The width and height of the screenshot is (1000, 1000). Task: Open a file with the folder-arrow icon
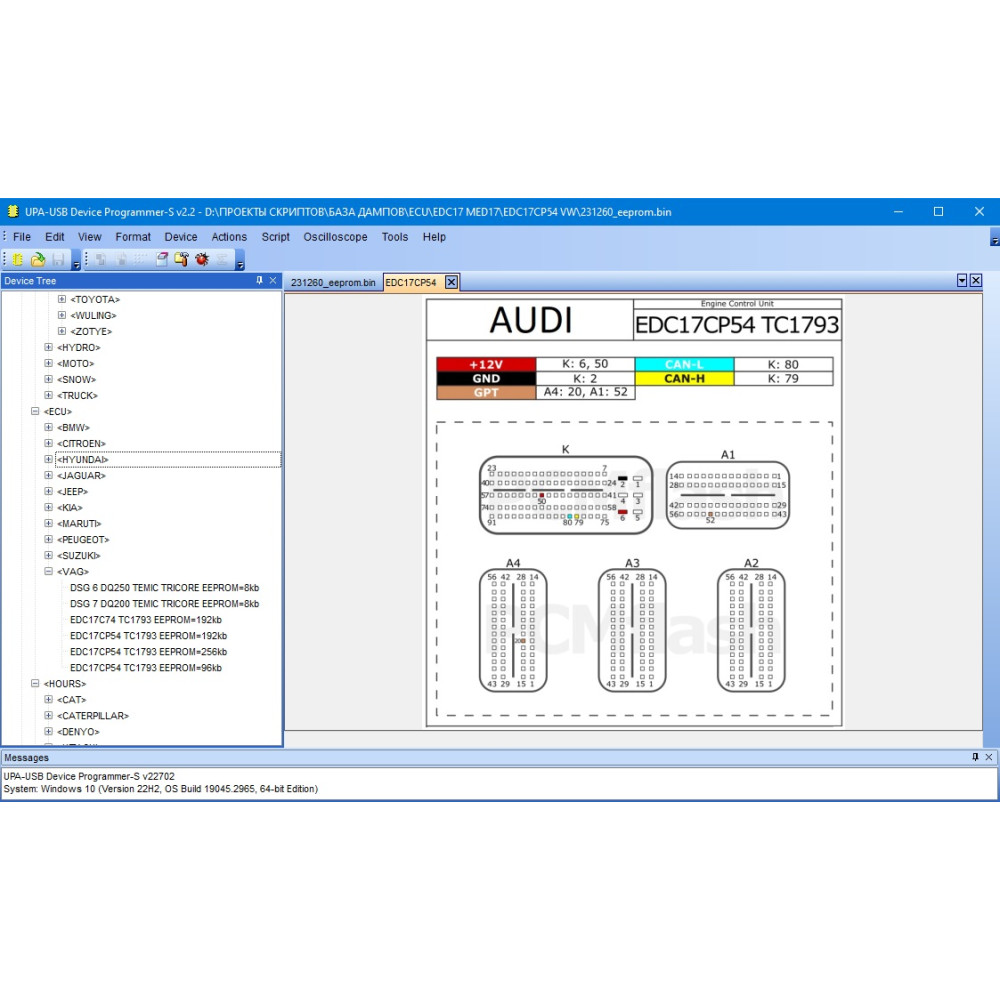pos(38,260)
